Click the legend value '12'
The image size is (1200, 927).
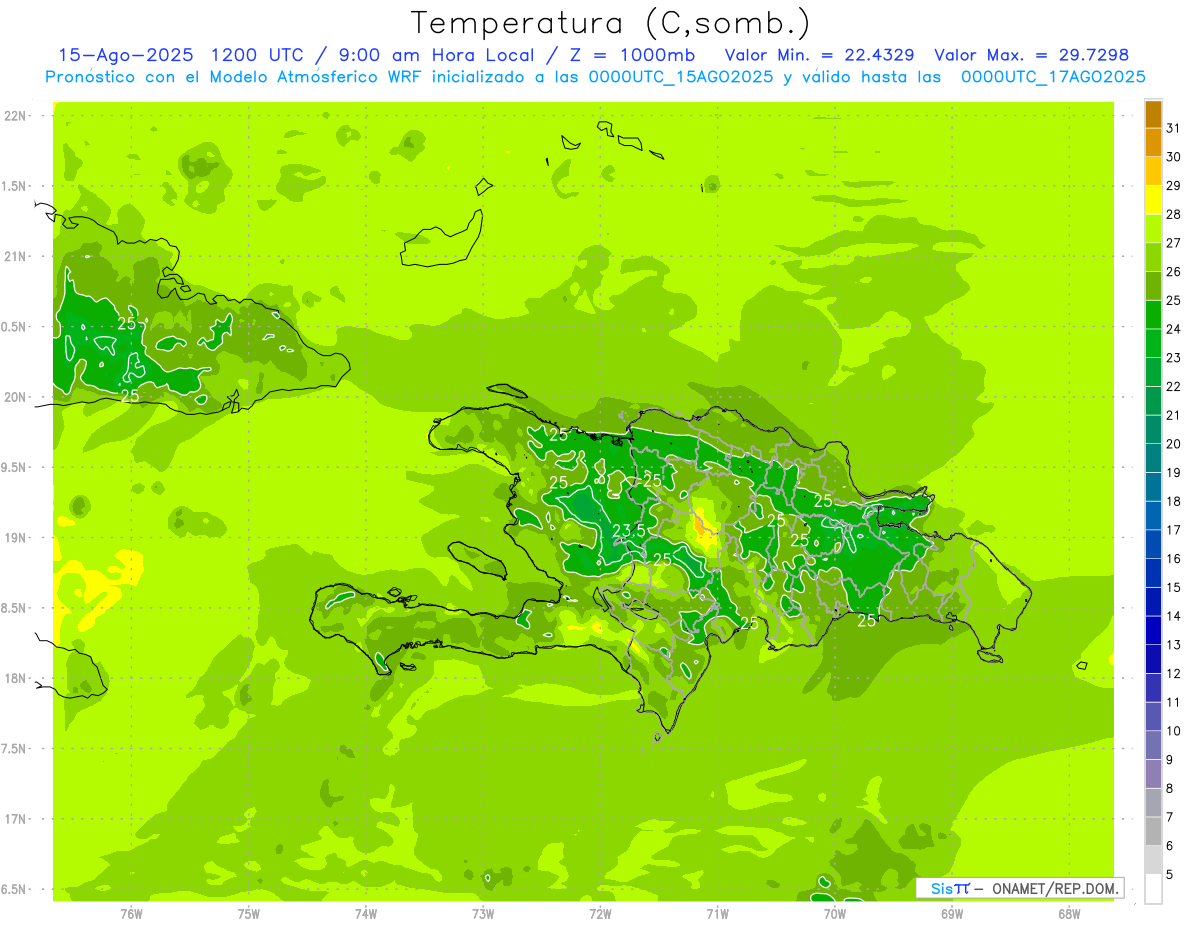(x=1174, y=673)
